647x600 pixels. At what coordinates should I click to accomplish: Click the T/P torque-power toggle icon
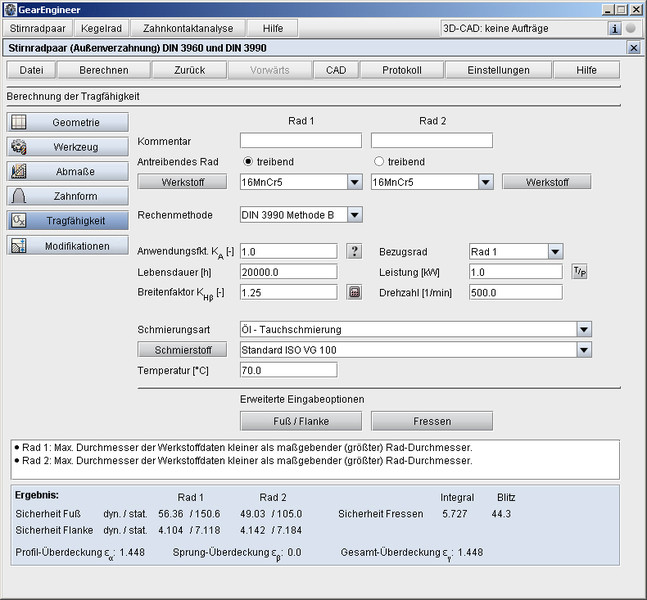579,271
